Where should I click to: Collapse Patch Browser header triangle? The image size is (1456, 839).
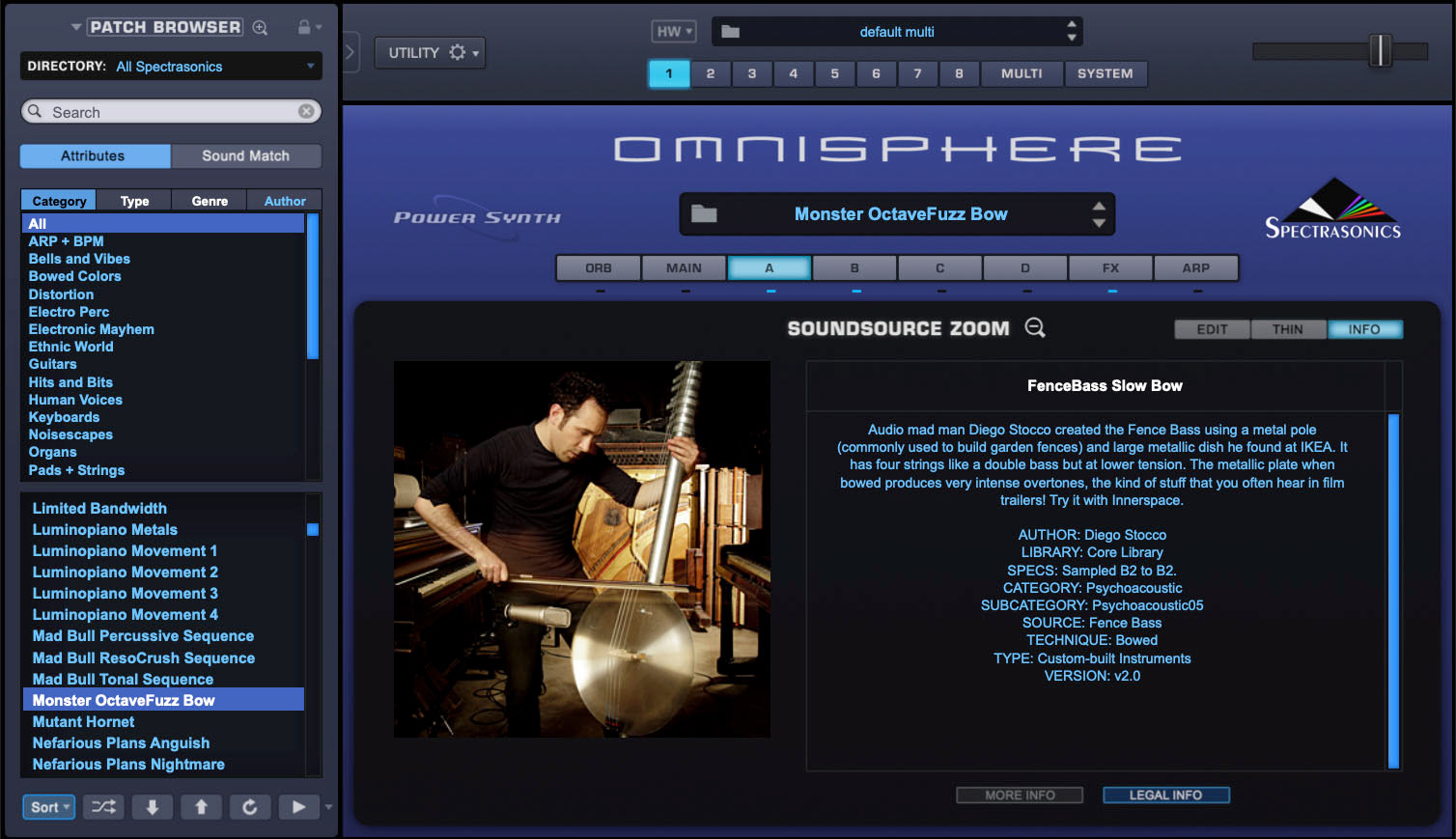pyautogui.click(x=76, y=27)
